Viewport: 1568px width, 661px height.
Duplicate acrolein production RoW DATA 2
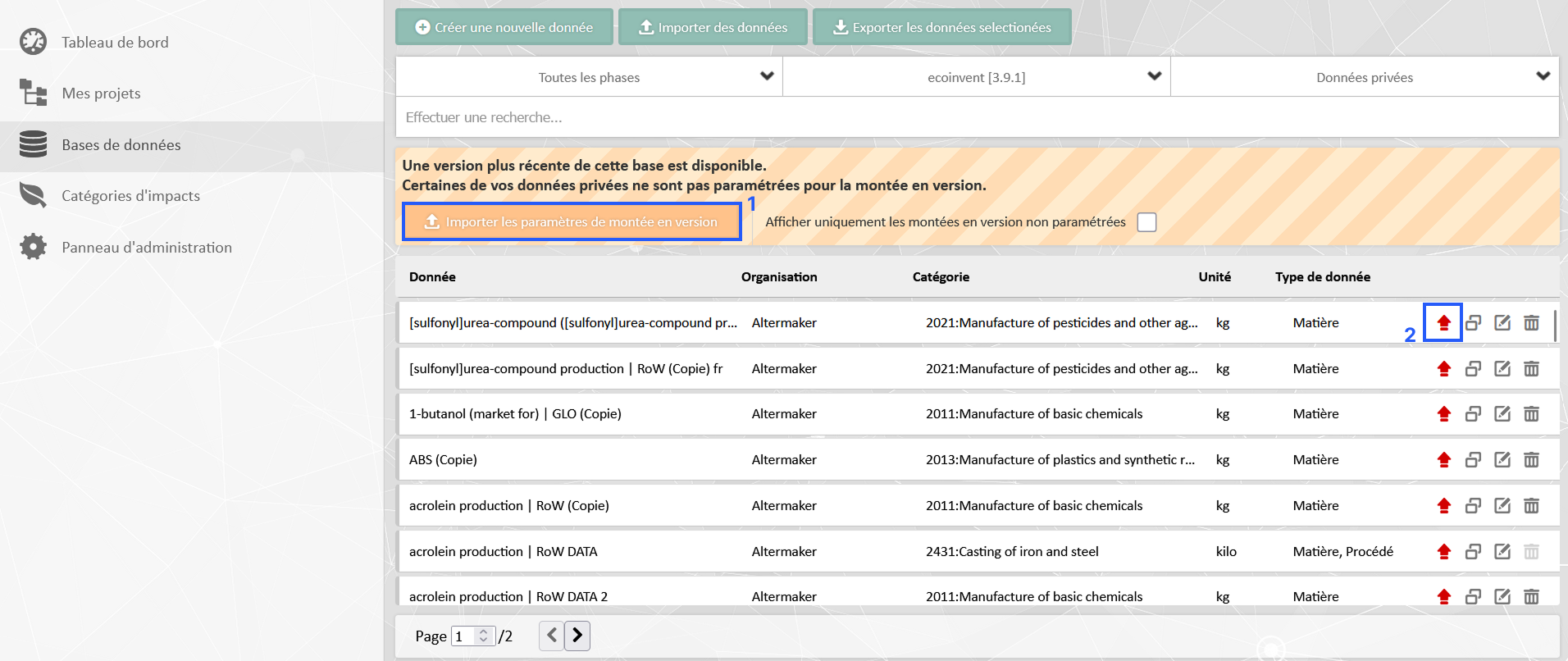coord(1473,596)
